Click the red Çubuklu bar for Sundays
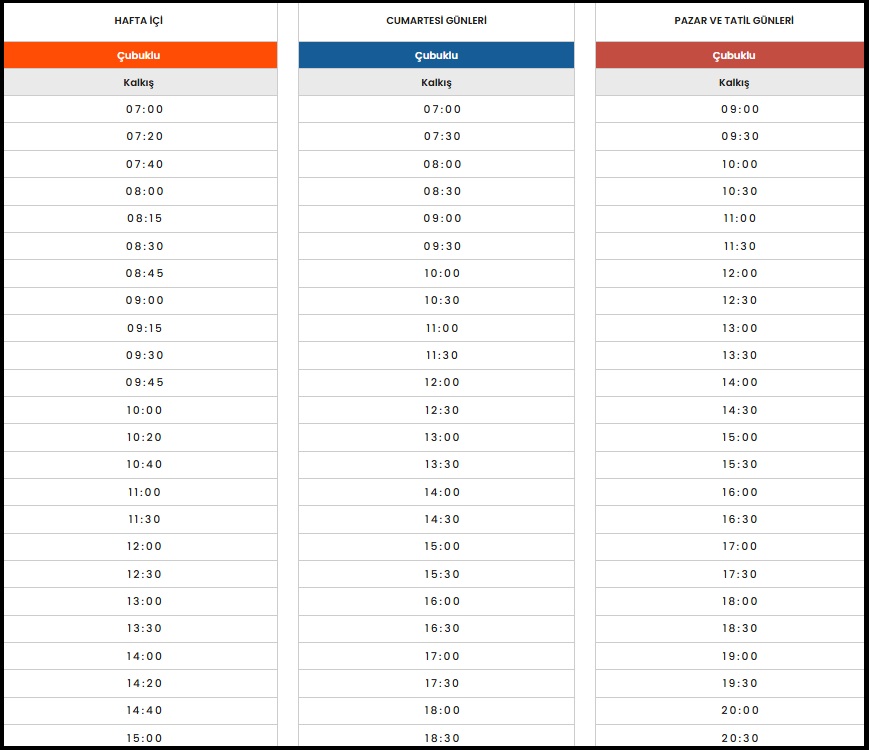Screen dimensions: 869x750 pos(734,56)
